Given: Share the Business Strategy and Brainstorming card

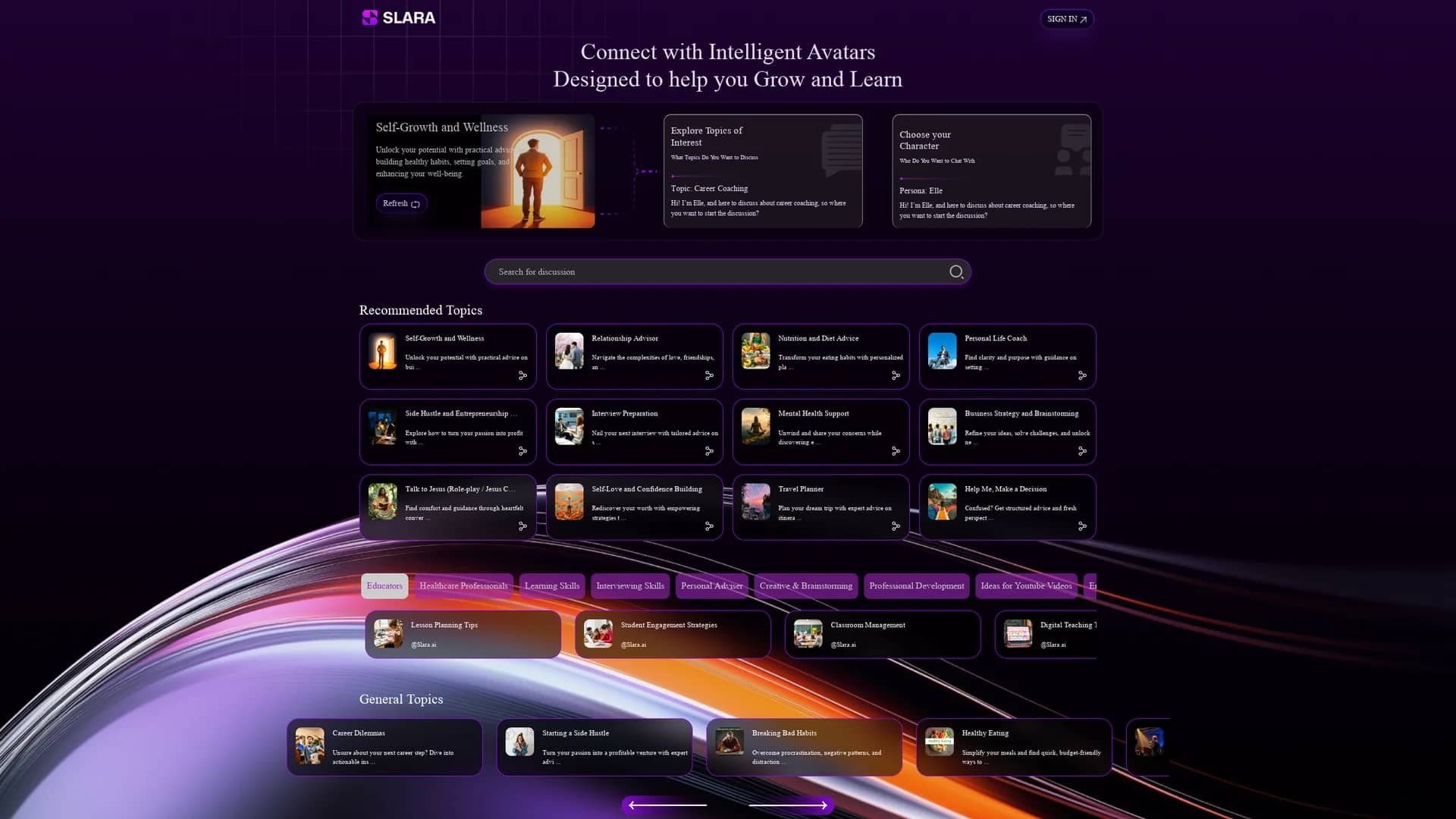Looking at the screenshot, I should pyautogui.click(x=1082, y=451).
